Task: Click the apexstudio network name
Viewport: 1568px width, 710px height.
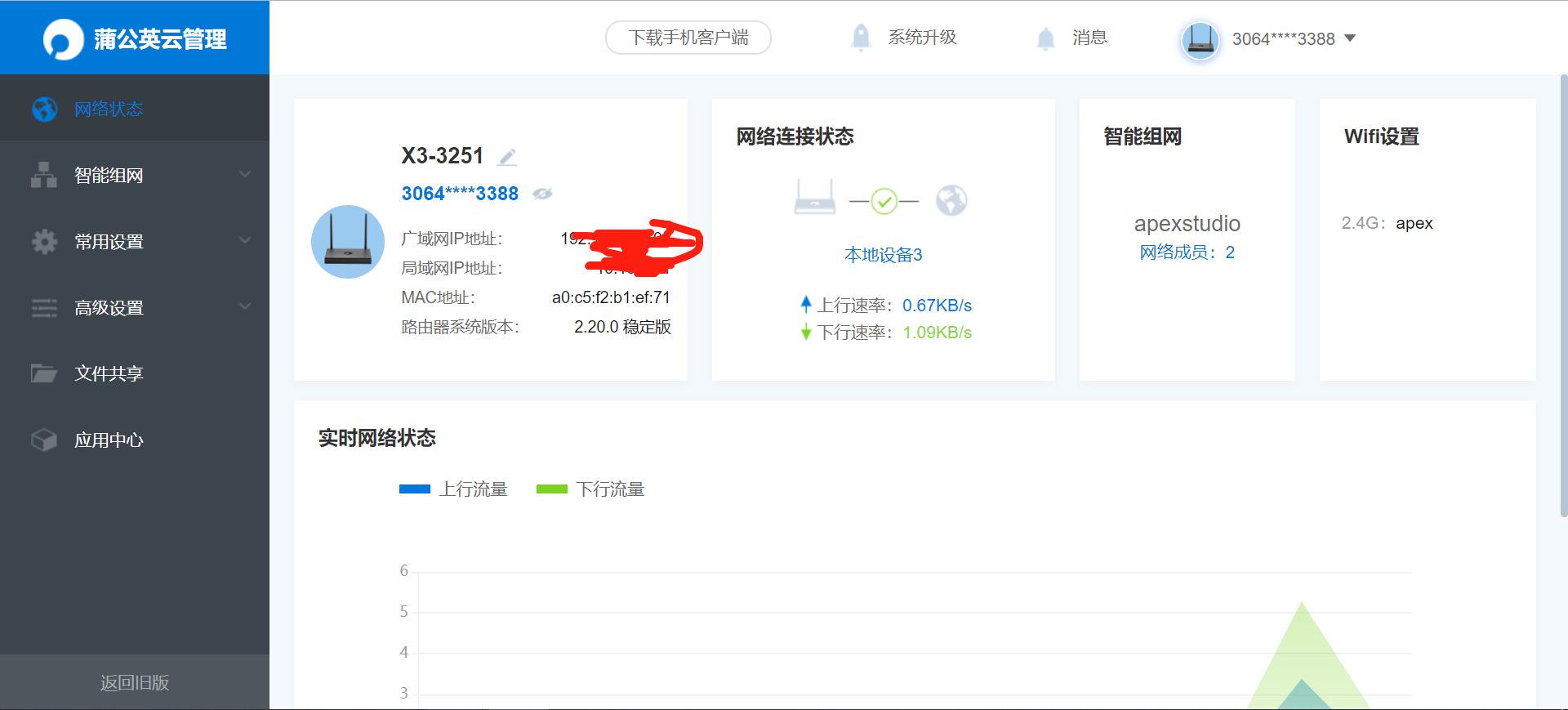Action: click(1187, 223)
